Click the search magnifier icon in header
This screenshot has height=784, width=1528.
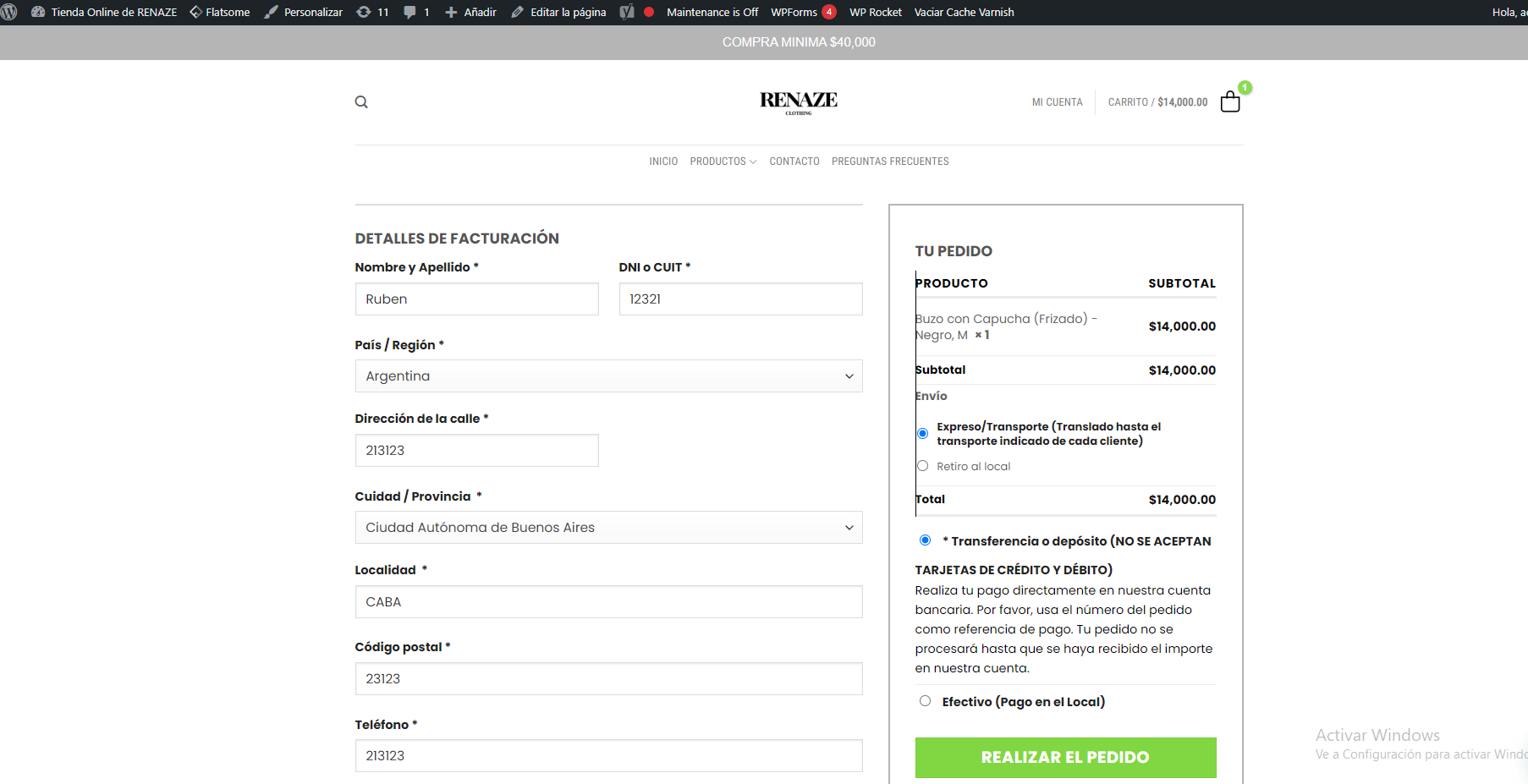click(x=361, y=102)
